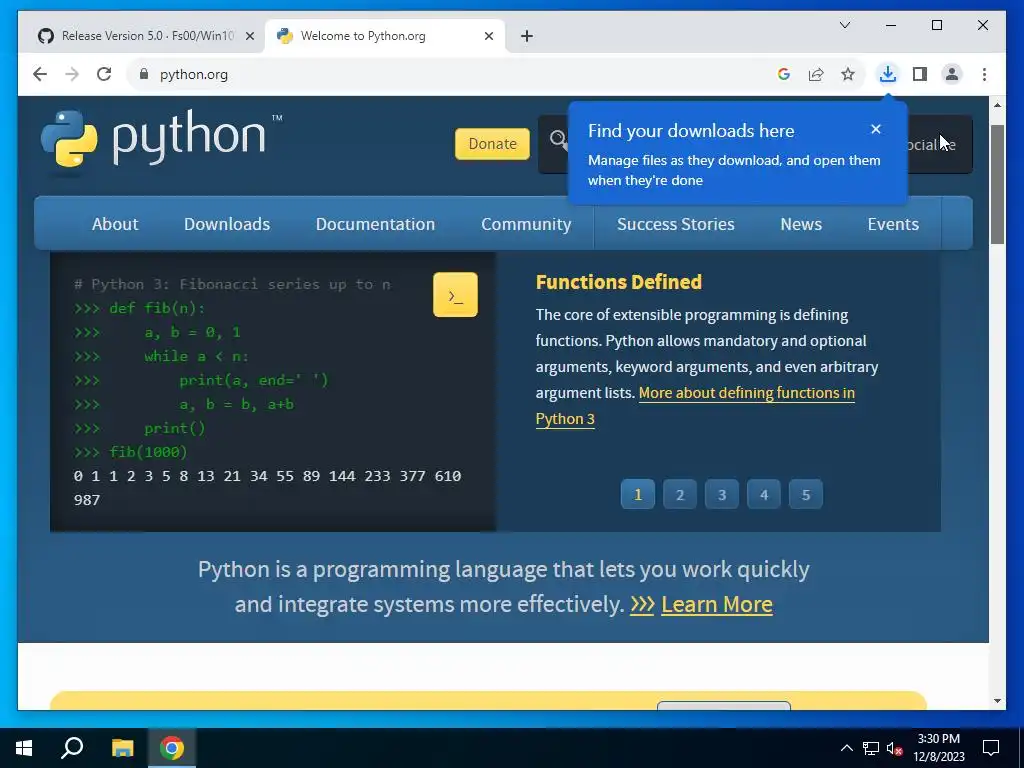This screenshot has width=1024, height=768.
Task: Close the Release Version 5.0 tab
Action: (249, 36)
